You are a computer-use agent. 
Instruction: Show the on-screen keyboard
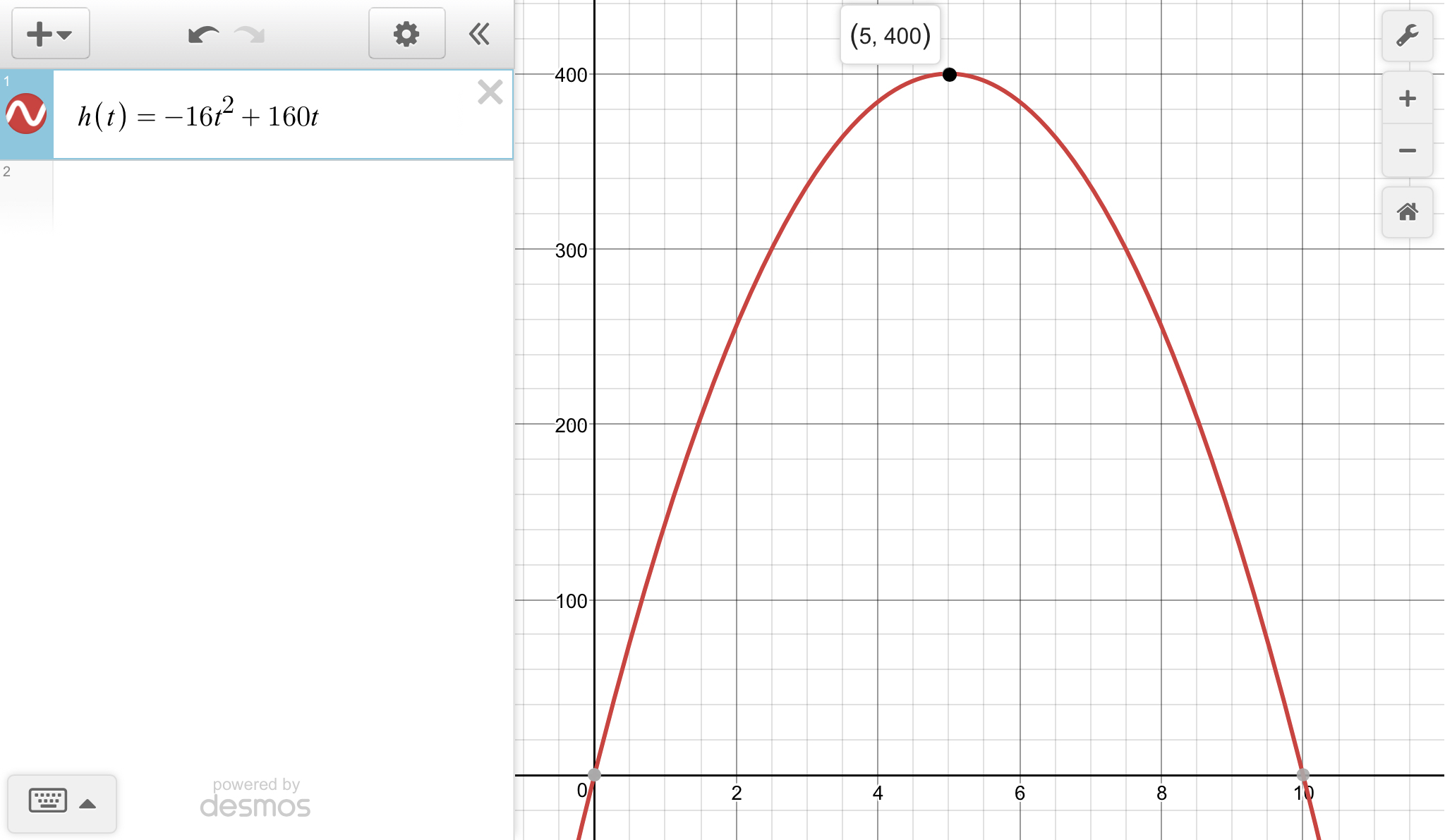pos(48,801)
